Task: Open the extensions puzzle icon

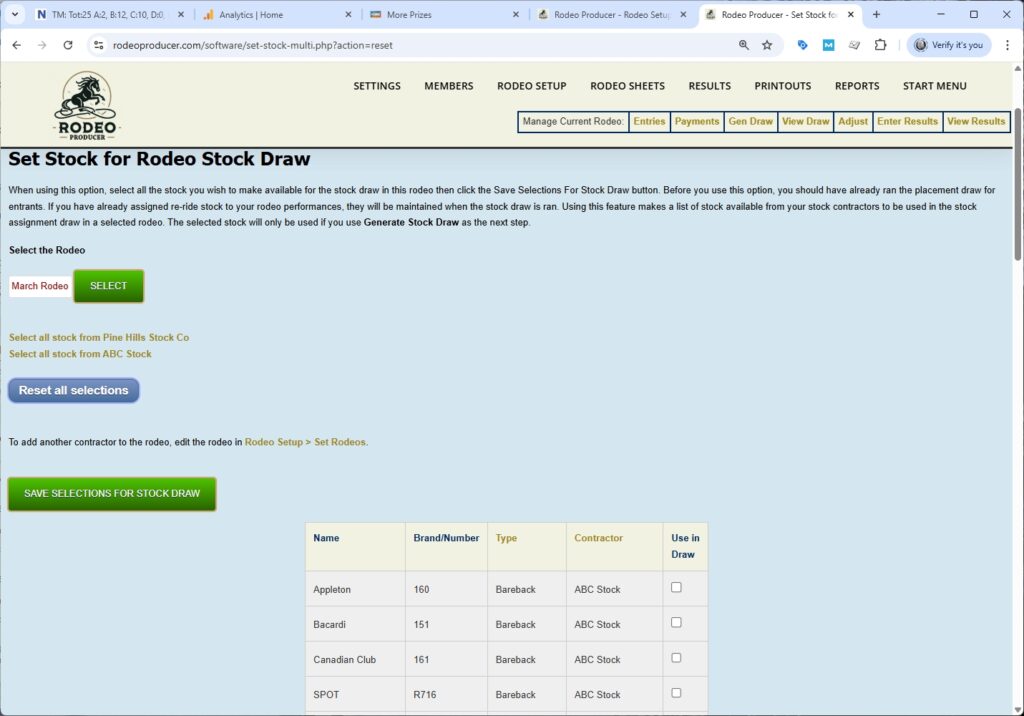Action: [880, 45]
